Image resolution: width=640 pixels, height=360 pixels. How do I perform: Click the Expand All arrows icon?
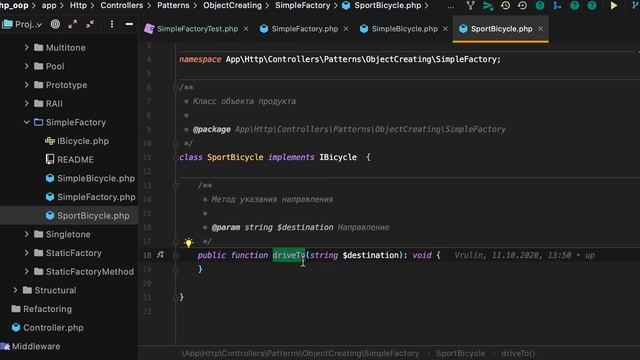tap(73, 24)
